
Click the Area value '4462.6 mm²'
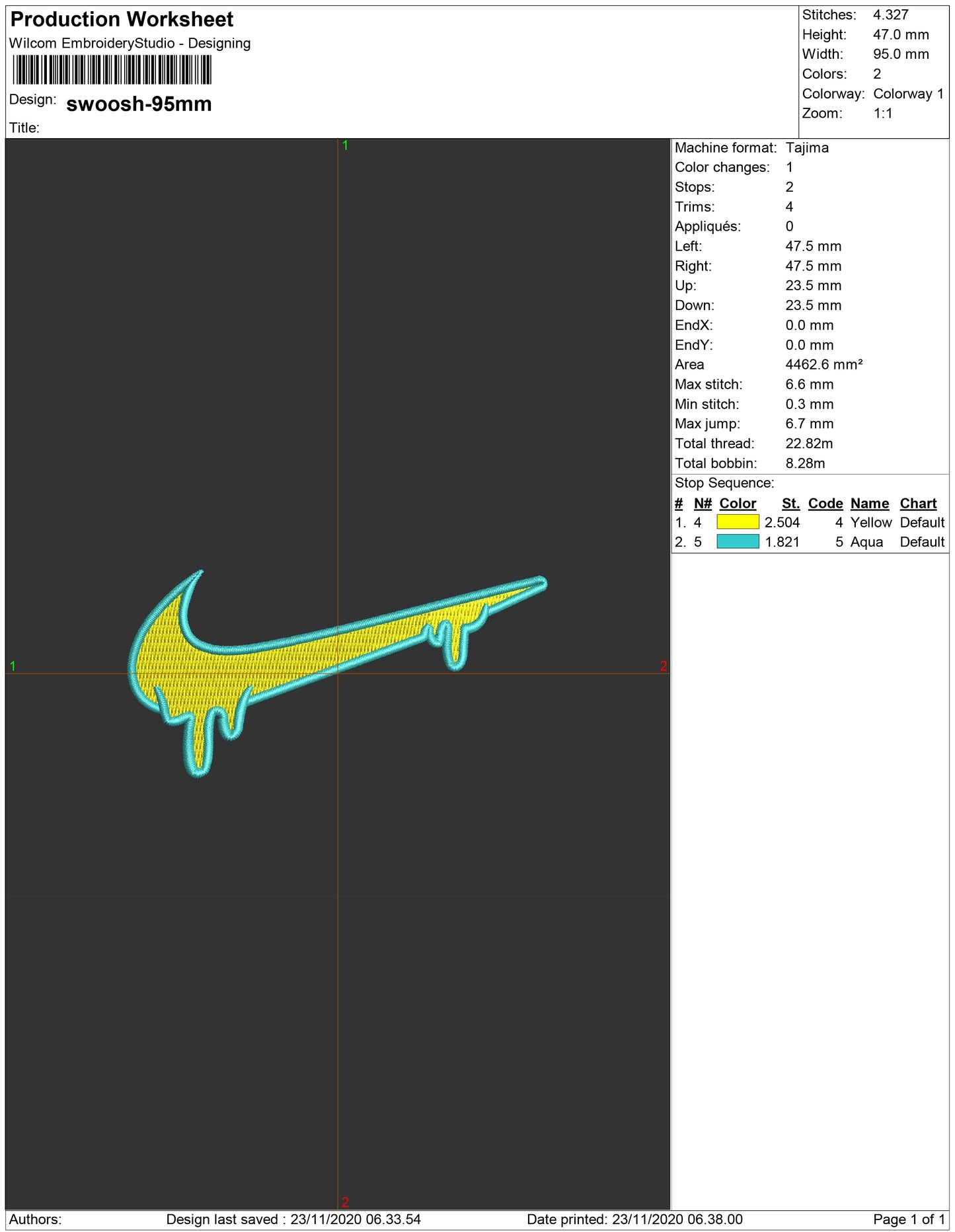(824, 365)
